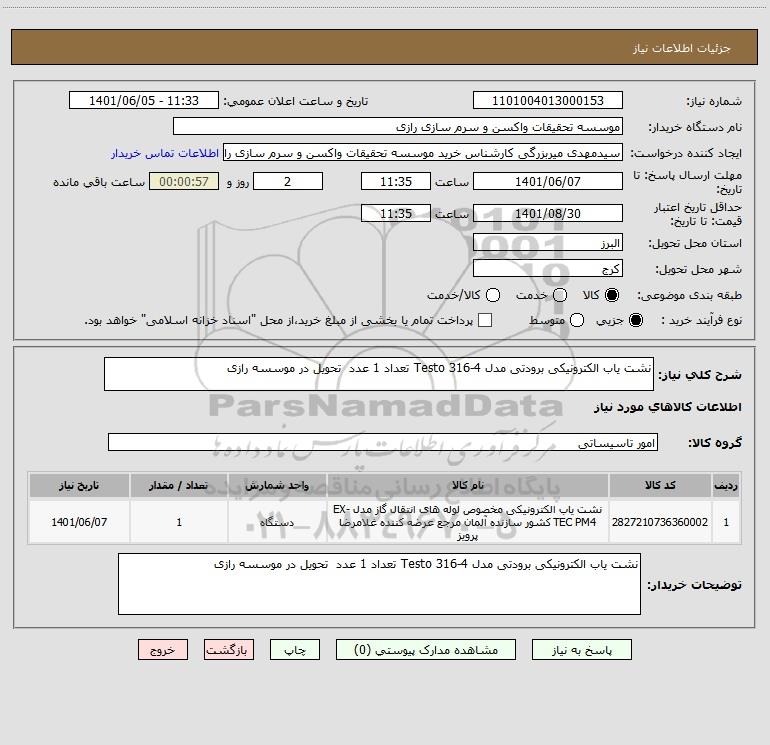The width and height of the screenshot is (770, 745).
Task: Select the متوسط purchase type radio
Action: (577, 321)
